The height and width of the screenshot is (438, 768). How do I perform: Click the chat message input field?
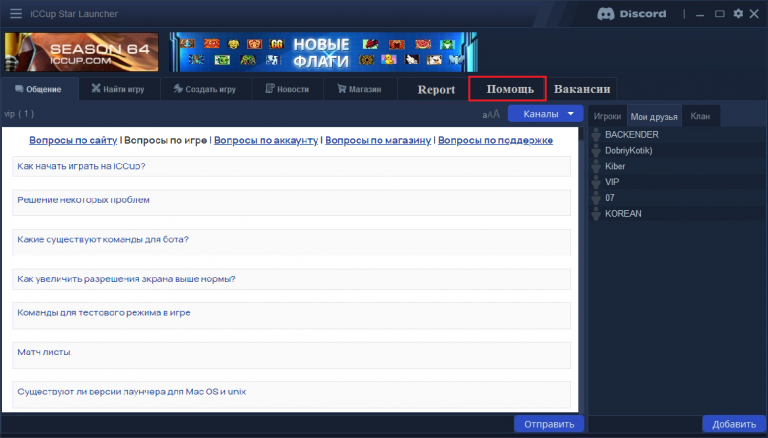click(x=257, y=424)
